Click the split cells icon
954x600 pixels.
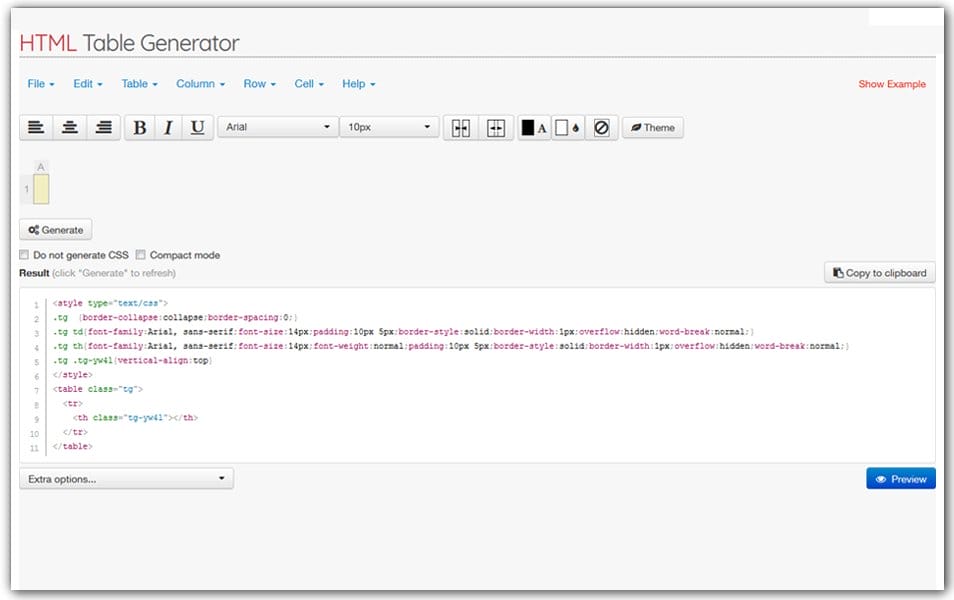497,127
